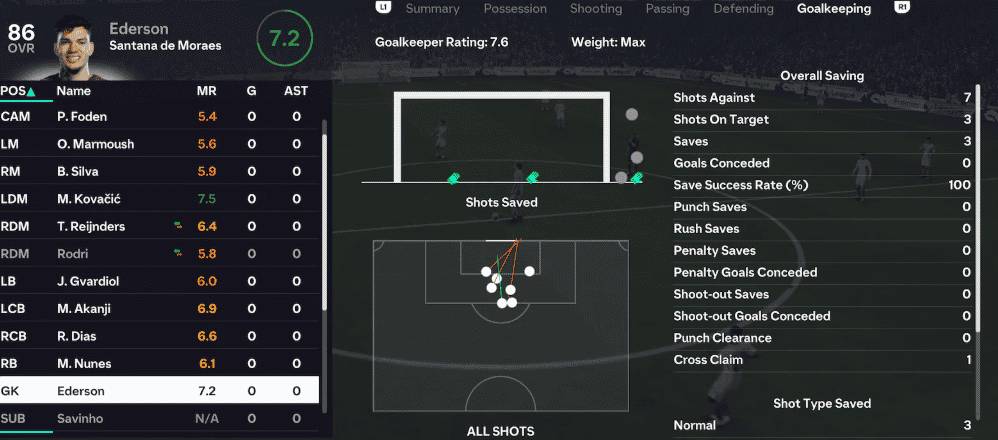
Task: Click the middle glove save icon in goal
Action: click(532, 178)
